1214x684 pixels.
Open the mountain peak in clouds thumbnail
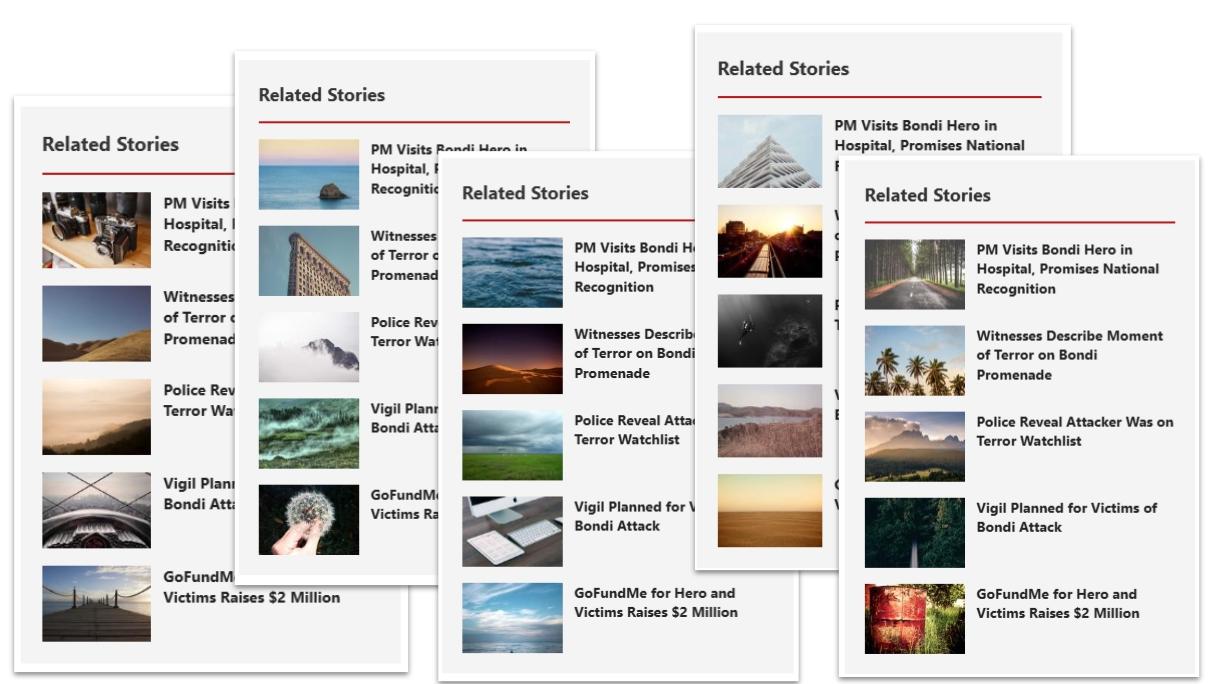coord(308,347)
